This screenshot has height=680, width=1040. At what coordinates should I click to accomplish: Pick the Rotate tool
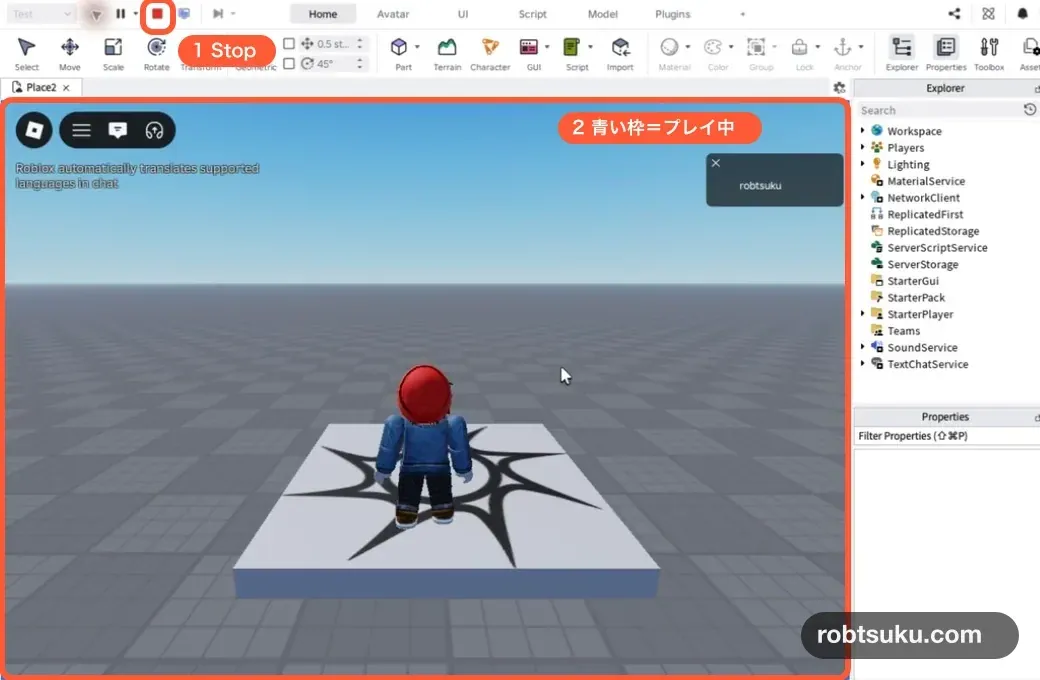click(x=157, y=54)
